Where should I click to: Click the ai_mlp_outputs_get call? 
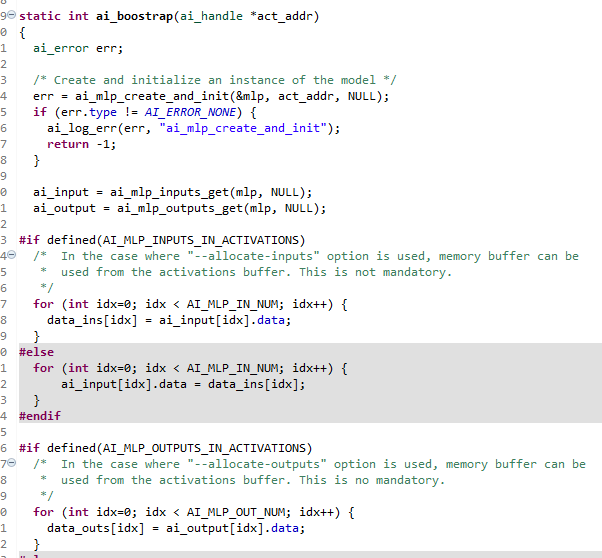tap(180, 209)
